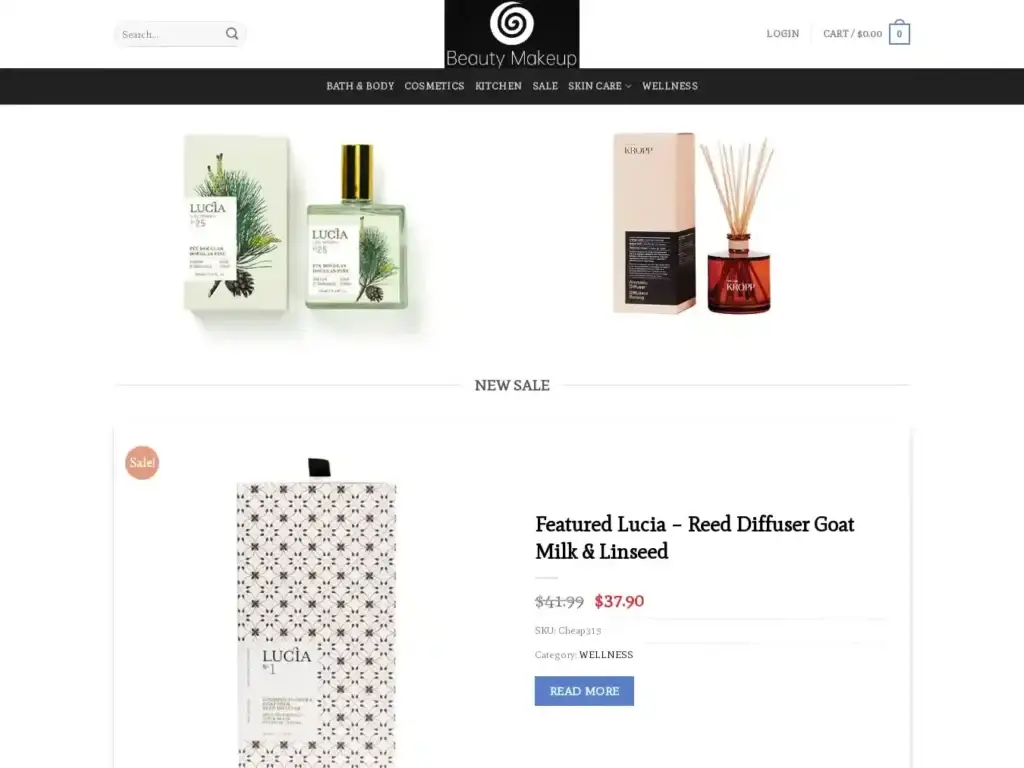This screenshot has height=768, width=1024.
Task: Click the Sale! badge on the product
Action: 142,462
